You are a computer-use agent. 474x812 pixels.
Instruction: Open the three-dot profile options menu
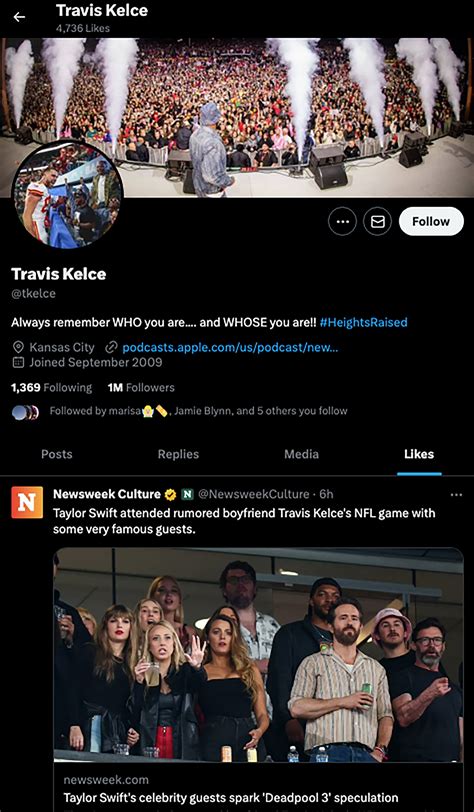click(x=342, y=222)
